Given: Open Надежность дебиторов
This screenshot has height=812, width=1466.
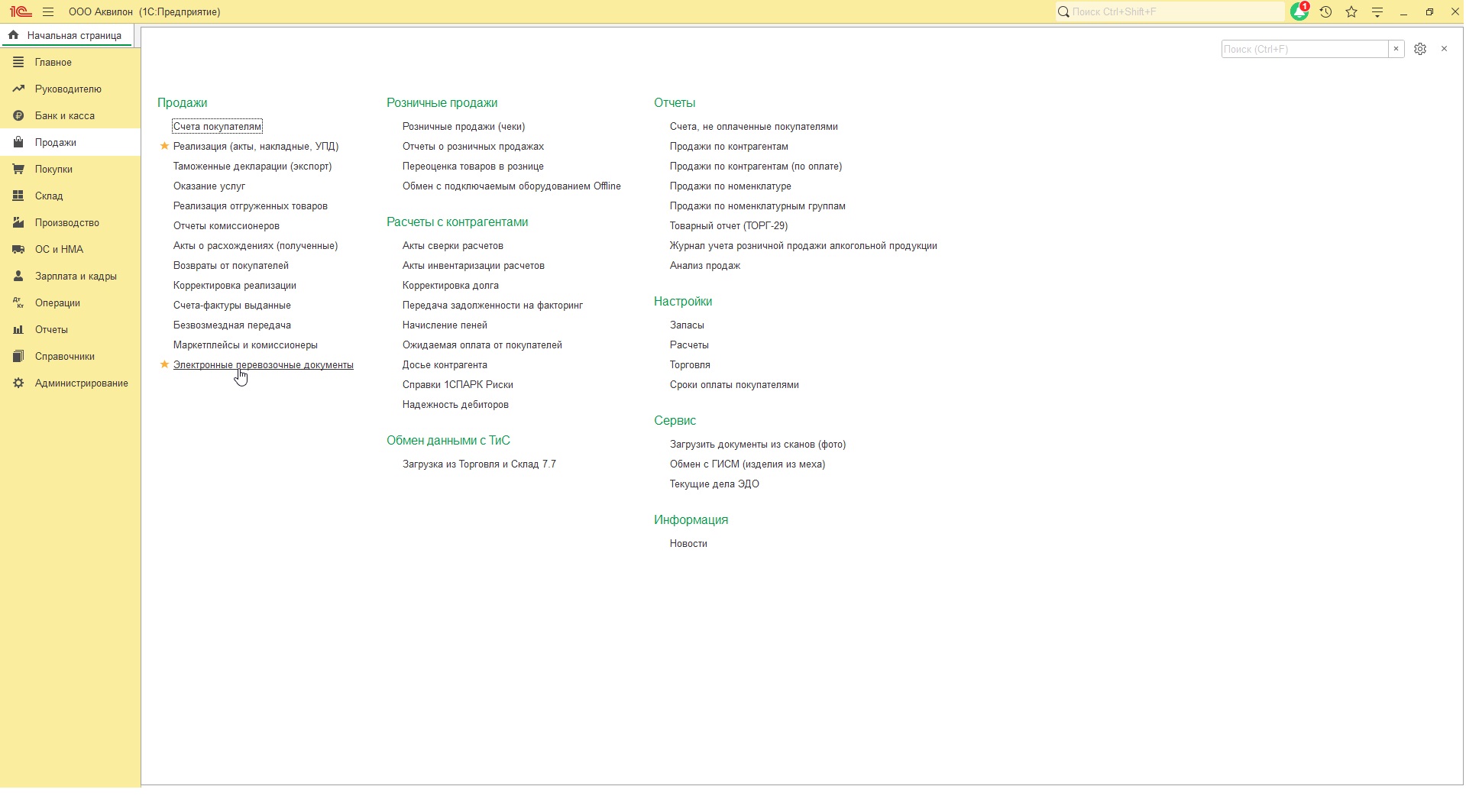Looking at the screenshot, I should (x=455, y=404).
